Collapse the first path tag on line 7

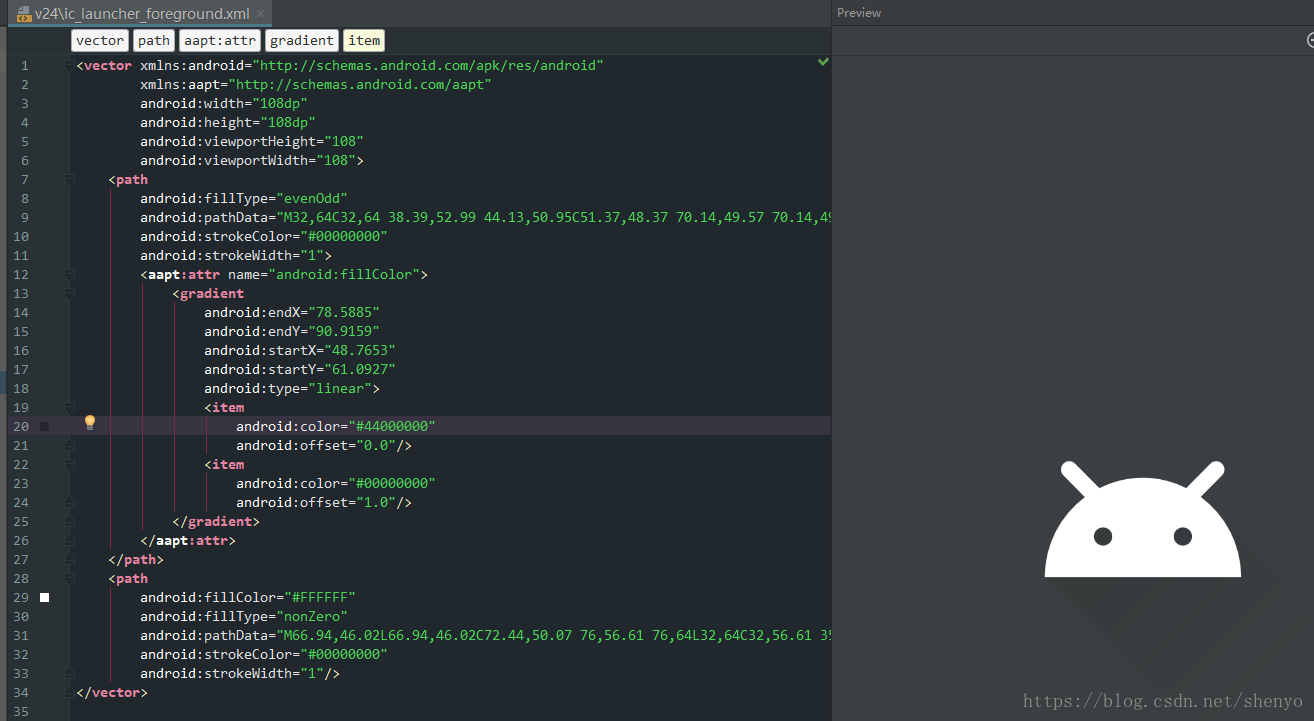click(69, 179)
